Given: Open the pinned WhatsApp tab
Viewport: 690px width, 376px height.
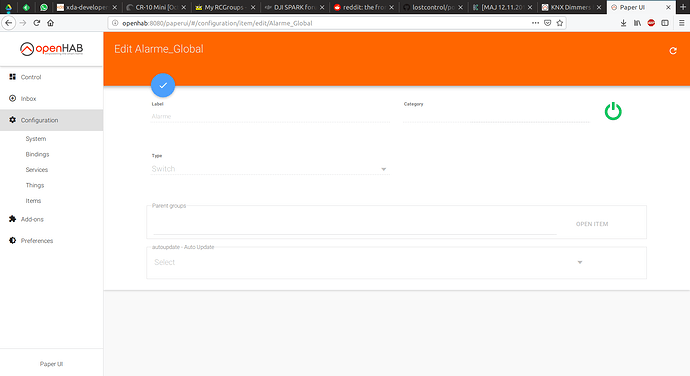Looking at the screenshot, I should click(x=44, y=7).
